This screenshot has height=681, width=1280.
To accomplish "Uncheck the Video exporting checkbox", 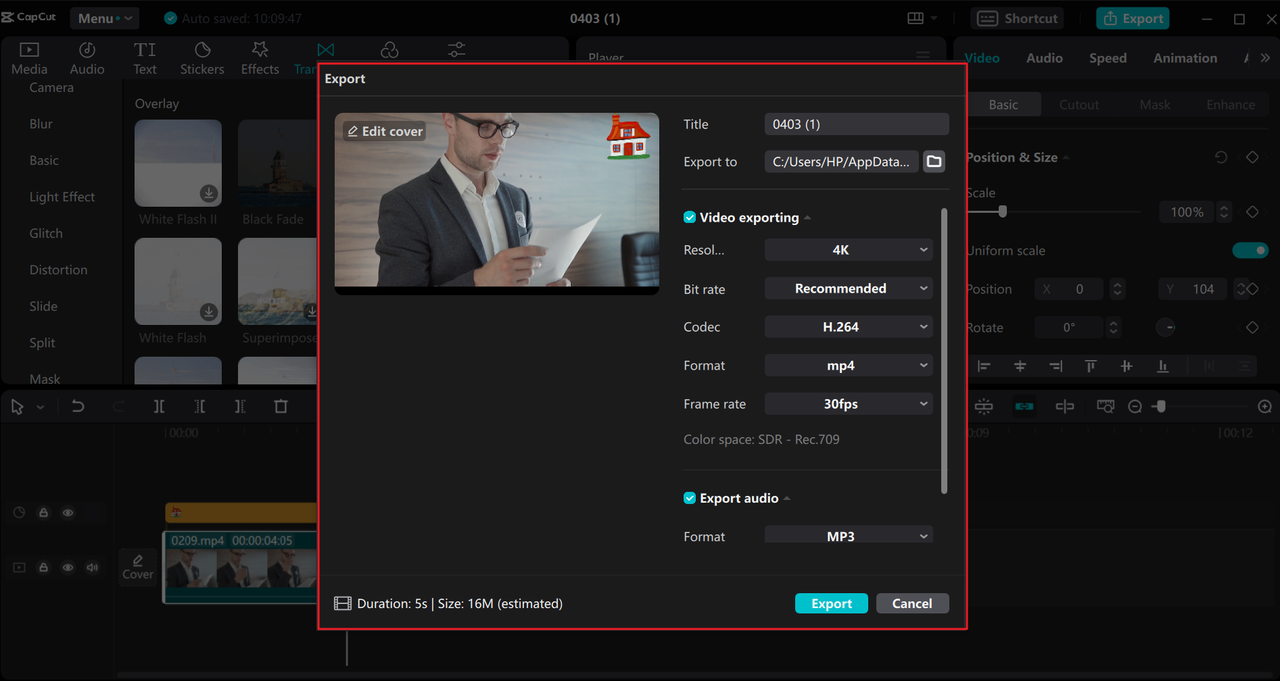I will [x=690, y=217].
